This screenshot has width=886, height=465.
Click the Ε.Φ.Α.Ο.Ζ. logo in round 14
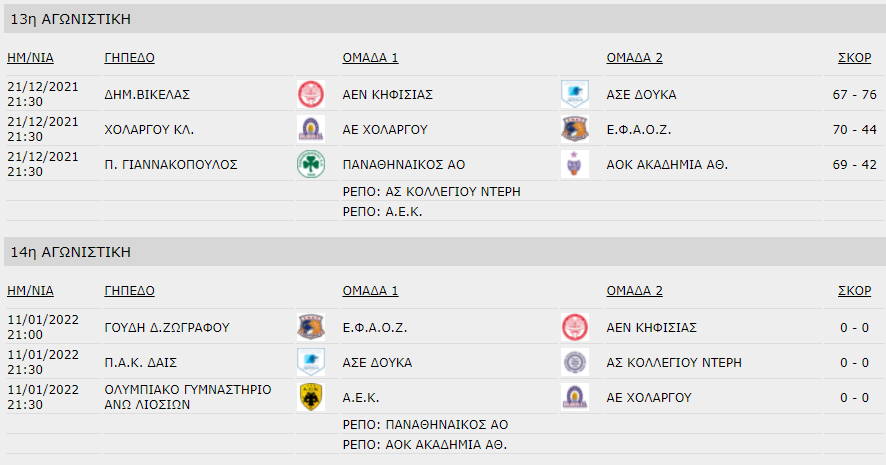point(311,327)
